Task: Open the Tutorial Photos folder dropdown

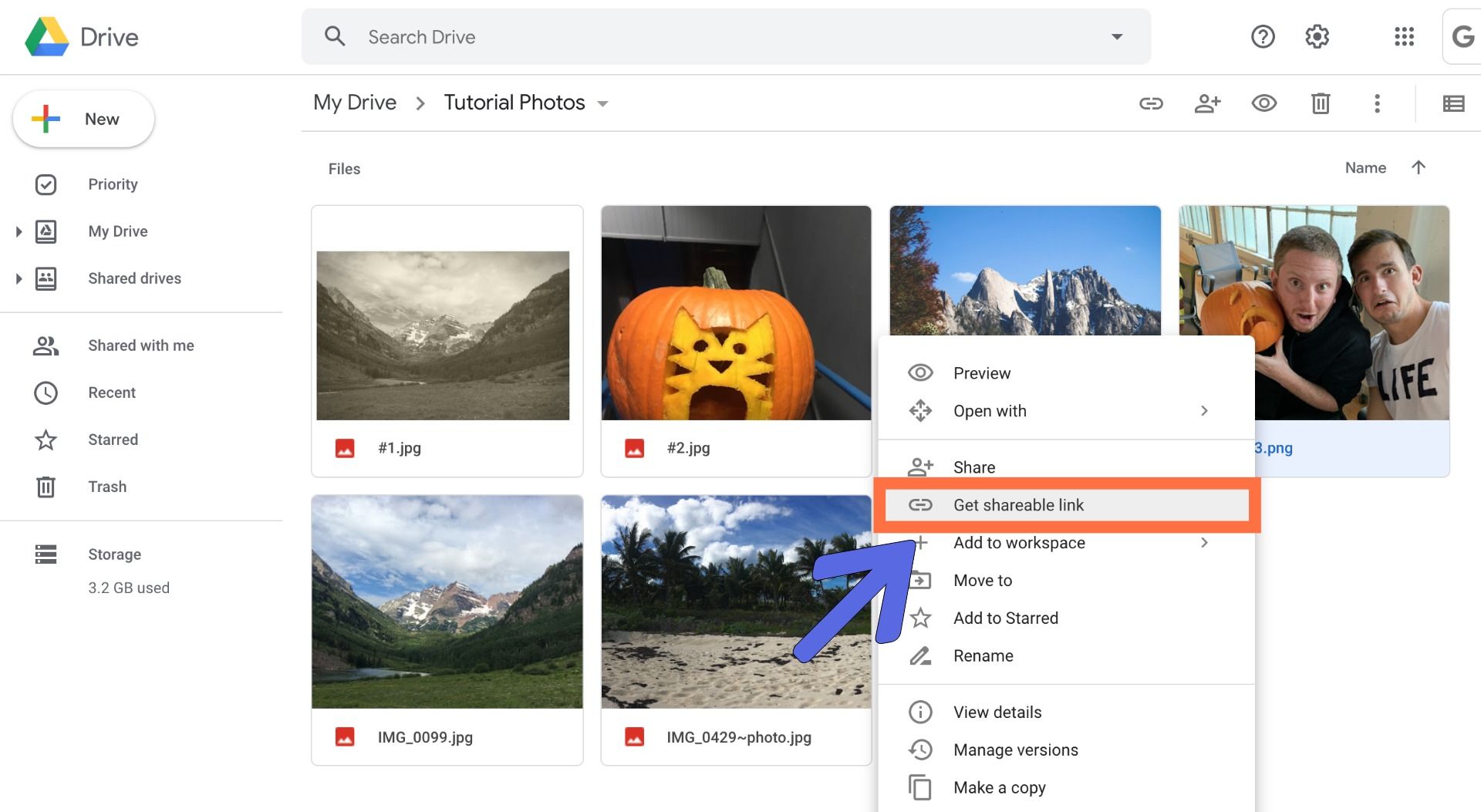Action: coord(603,104)
